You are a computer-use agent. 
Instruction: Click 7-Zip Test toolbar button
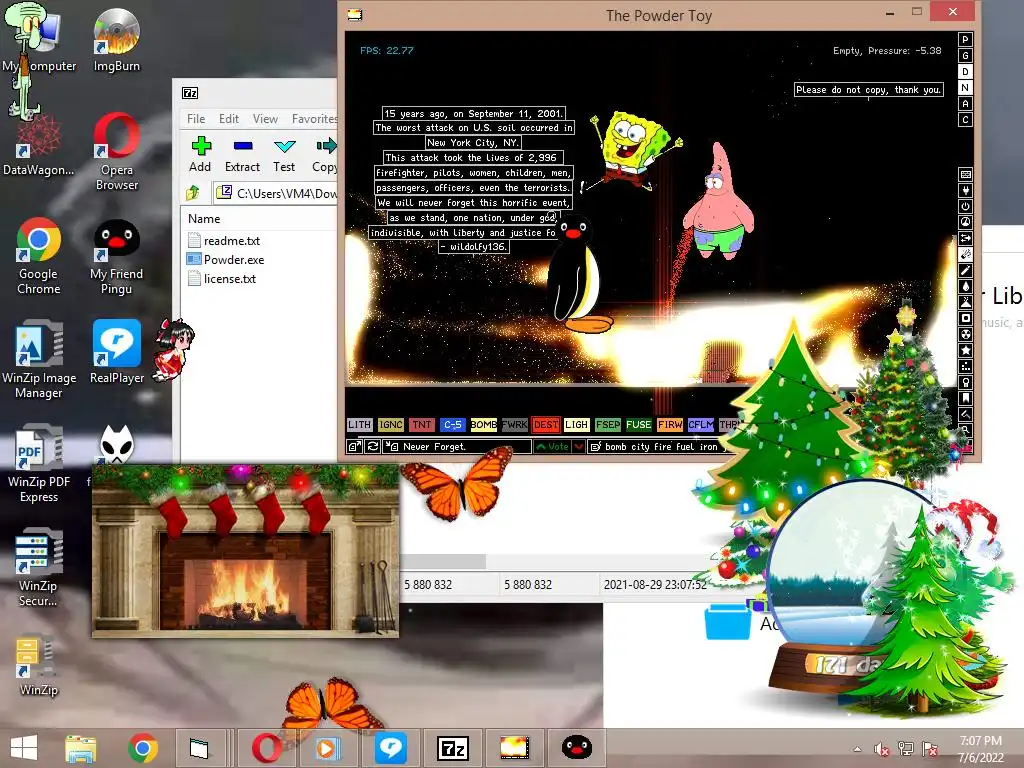click(x=284, y=154)
